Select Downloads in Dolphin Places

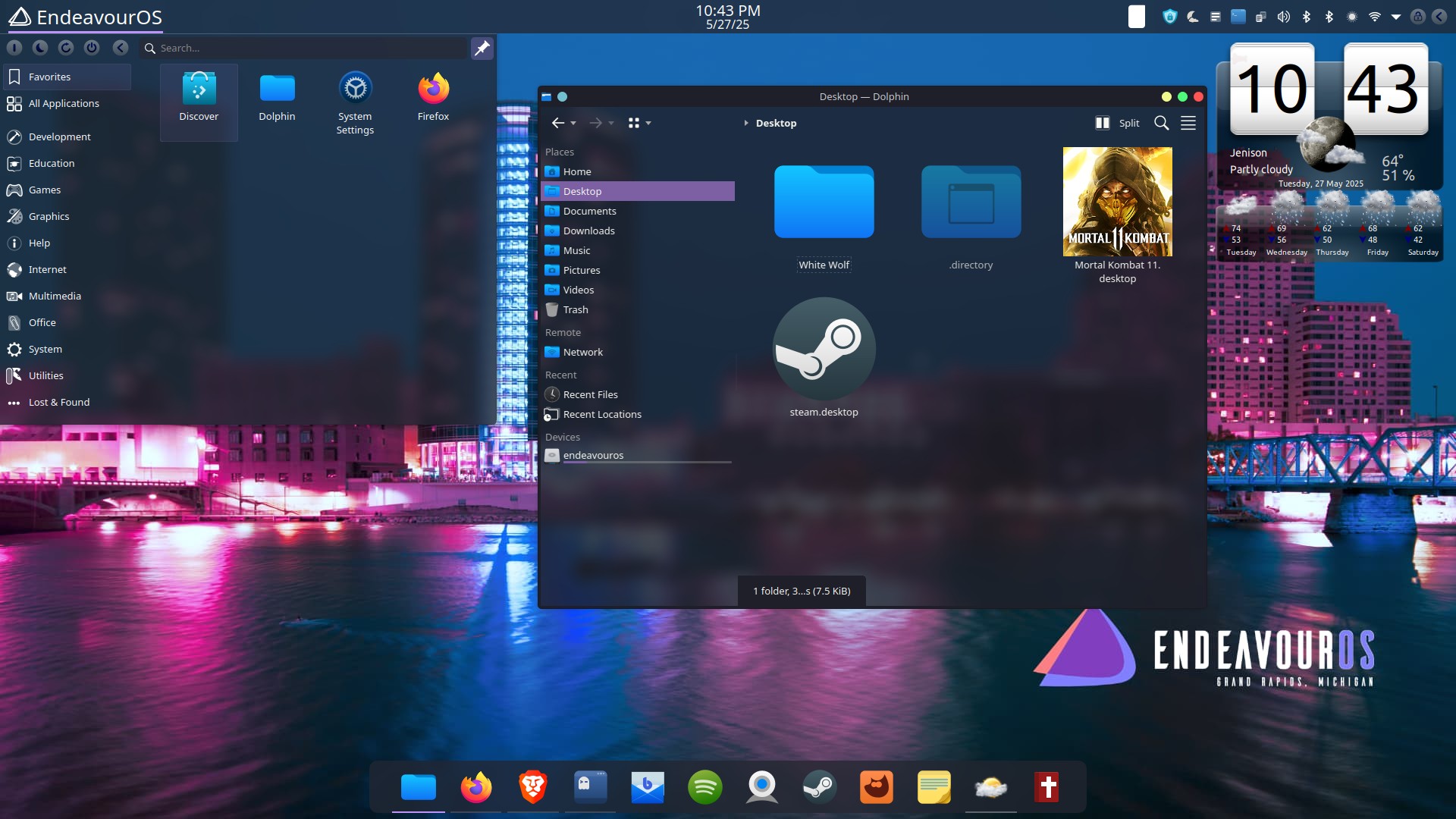(638, 231)
